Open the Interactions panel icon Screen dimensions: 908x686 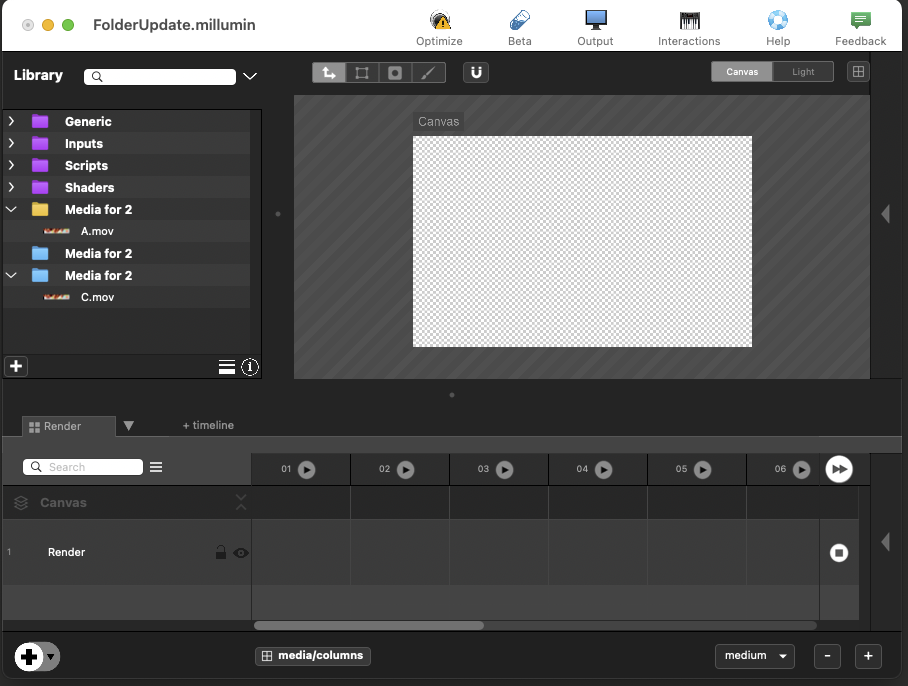pos(689,21)
